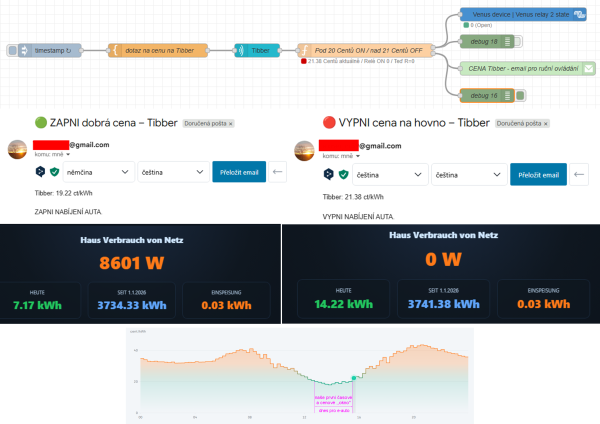Select the timestamp inject node
The height and width of the screenshot is (424, 600).
[x=50, y=50]
